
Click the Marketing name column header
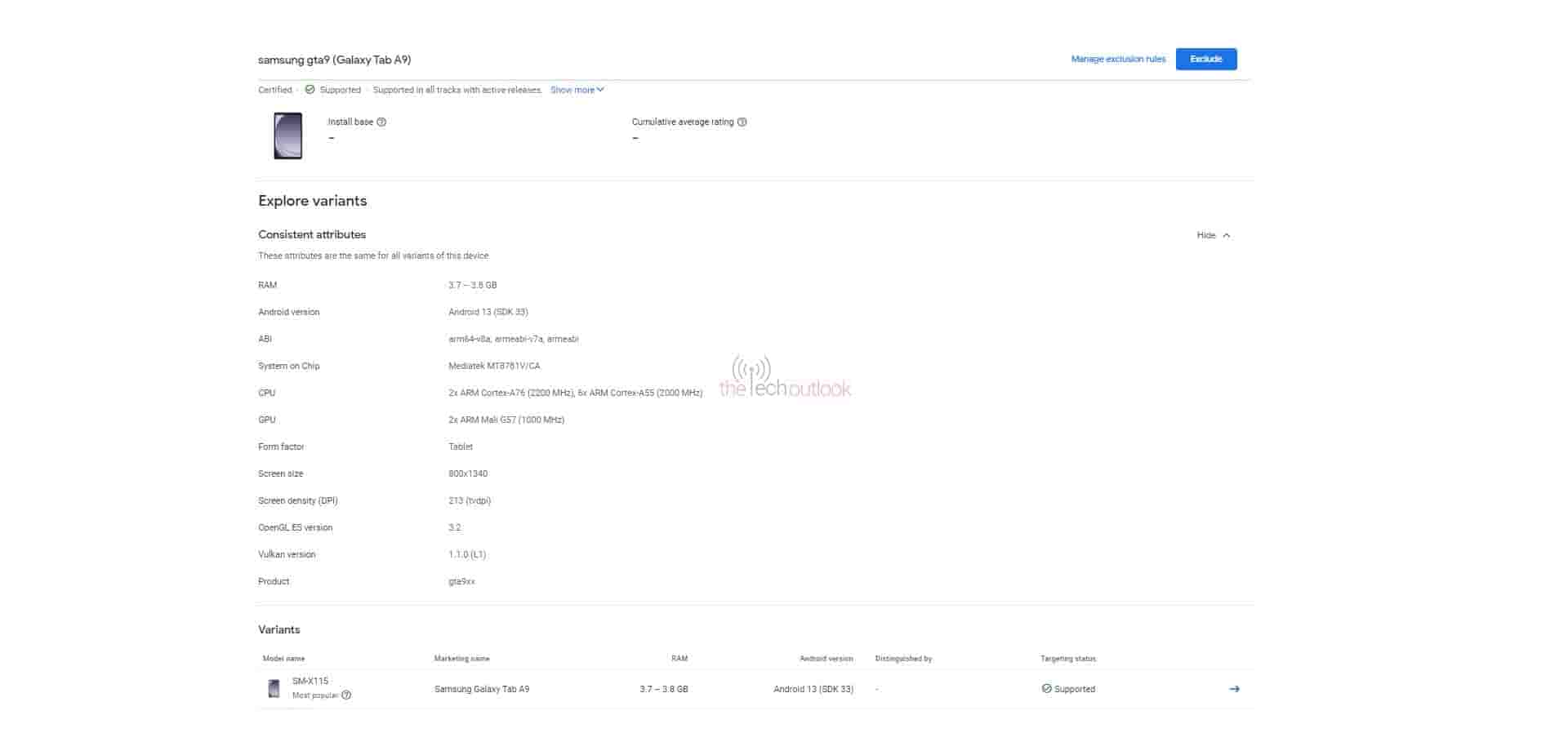[x=461, y=659]
